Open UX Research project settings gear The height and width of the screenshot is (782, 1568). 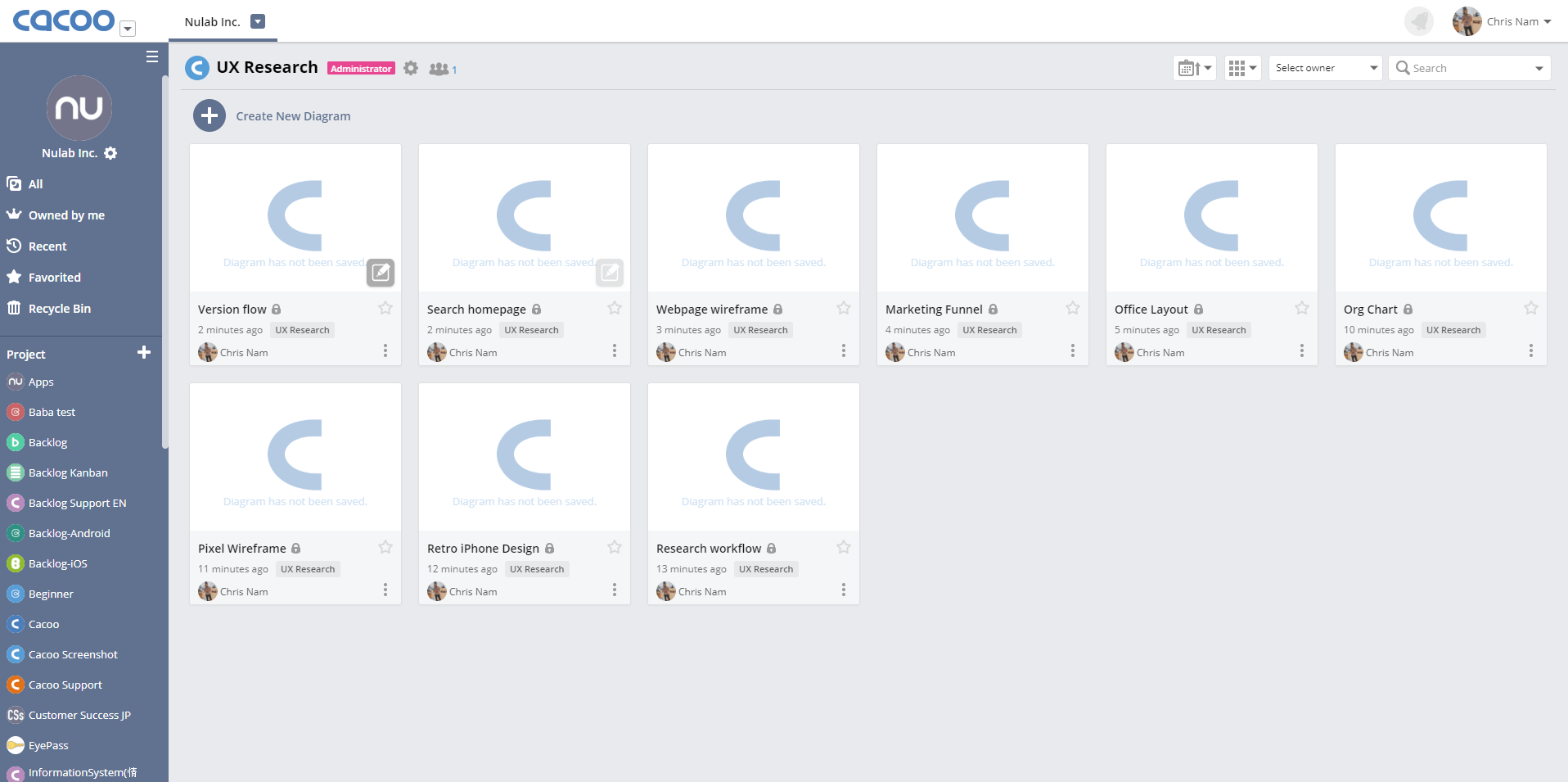point(411,69)
